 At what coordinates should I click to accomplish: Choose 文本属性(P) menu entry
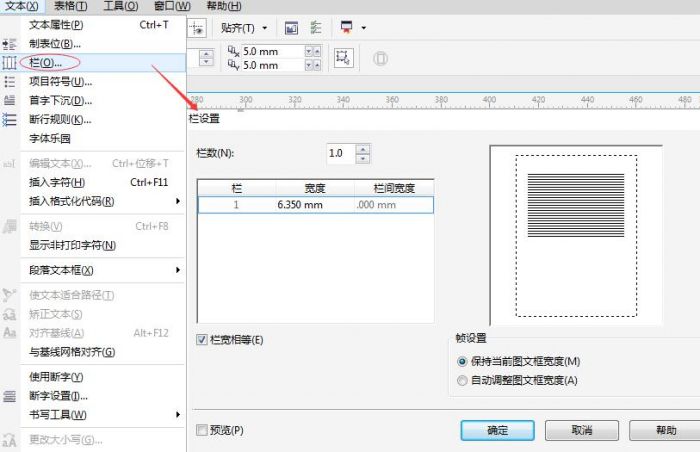[x=103, y=25]
